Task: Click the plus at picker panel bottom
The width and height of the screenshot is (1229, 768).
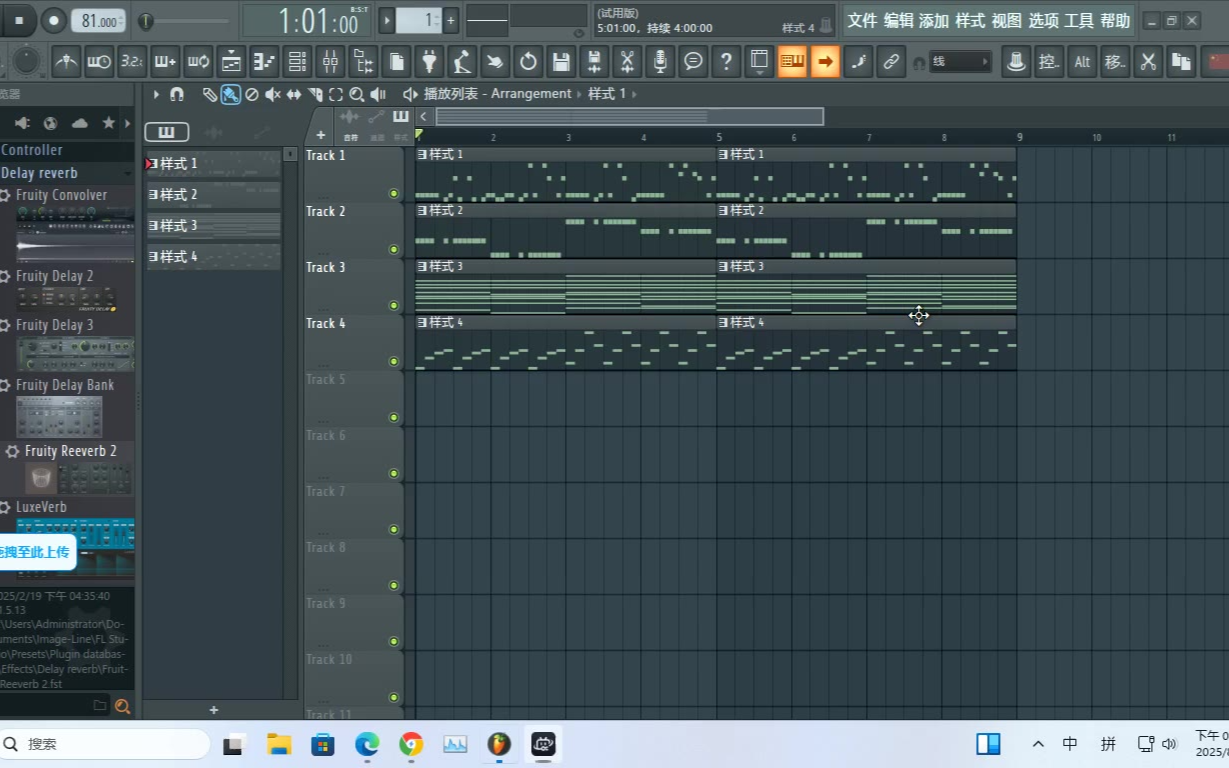Action: click(x=213, y=710)
